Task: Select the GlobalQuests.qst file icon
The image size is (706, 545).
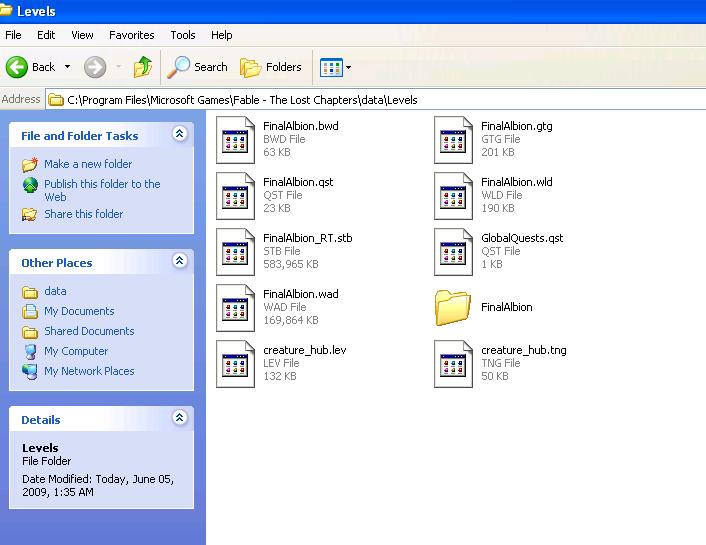Action: click(453, 251)
